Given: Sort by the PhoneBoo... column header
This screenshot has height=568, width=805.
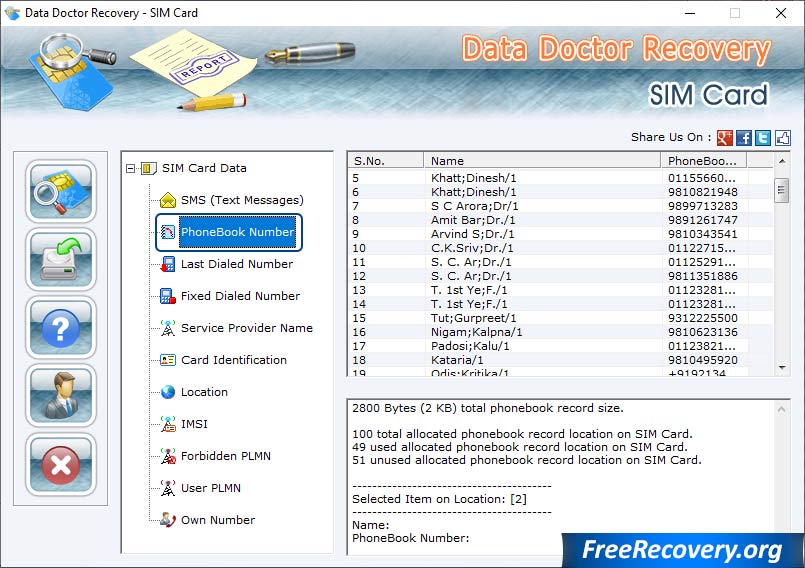Looking at the screenshot, I should 704,161.
